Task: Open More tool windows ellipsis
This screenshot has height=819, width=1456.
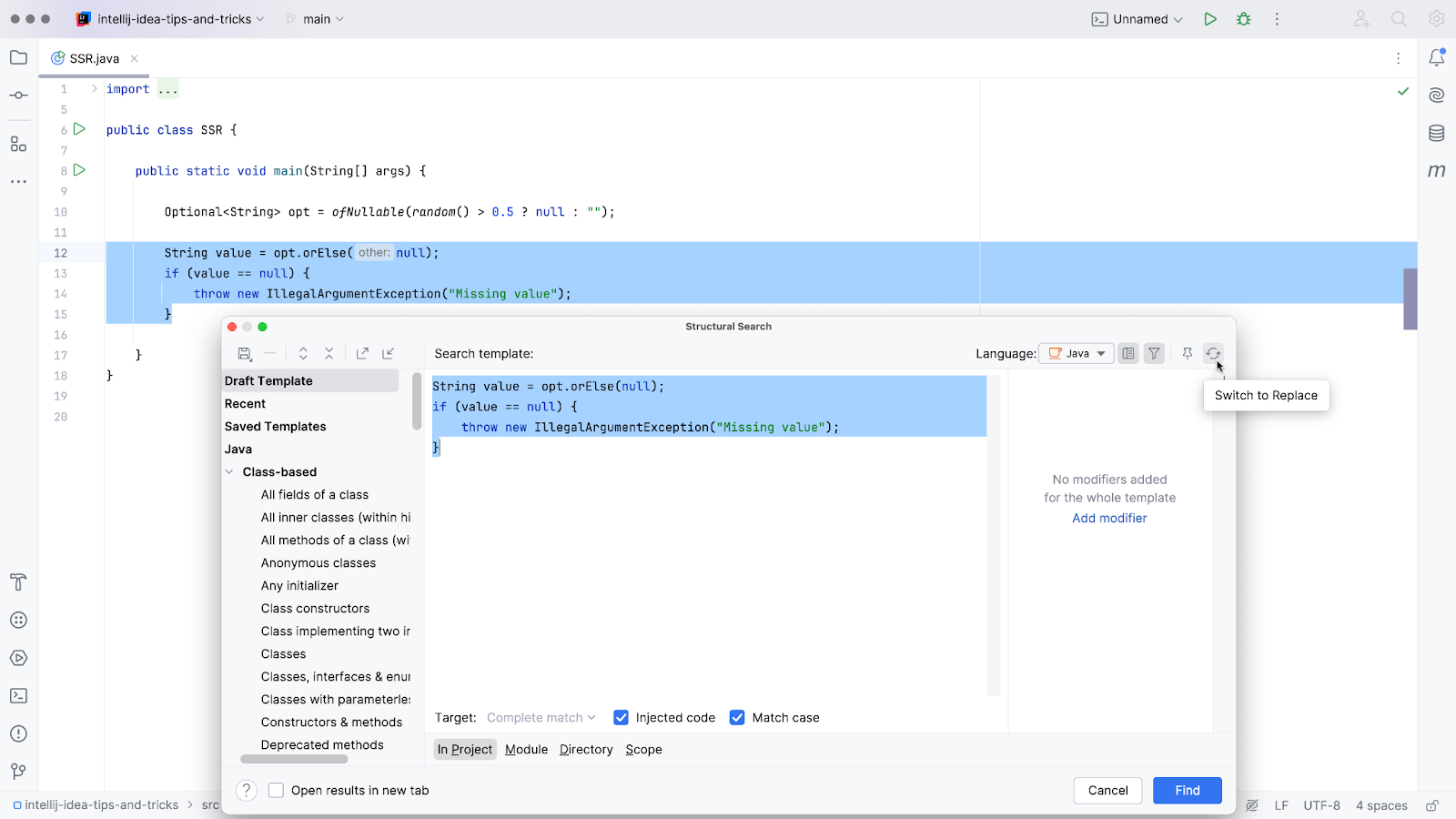Action: (18, 182)
